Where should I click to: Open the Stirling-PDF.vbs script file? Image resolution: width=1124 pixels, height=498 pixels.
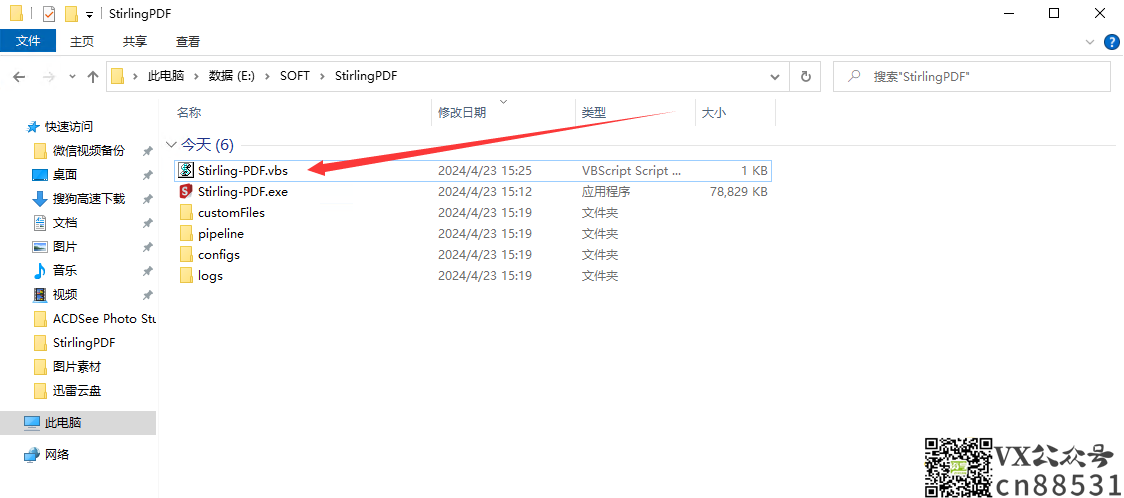point(242,171)
